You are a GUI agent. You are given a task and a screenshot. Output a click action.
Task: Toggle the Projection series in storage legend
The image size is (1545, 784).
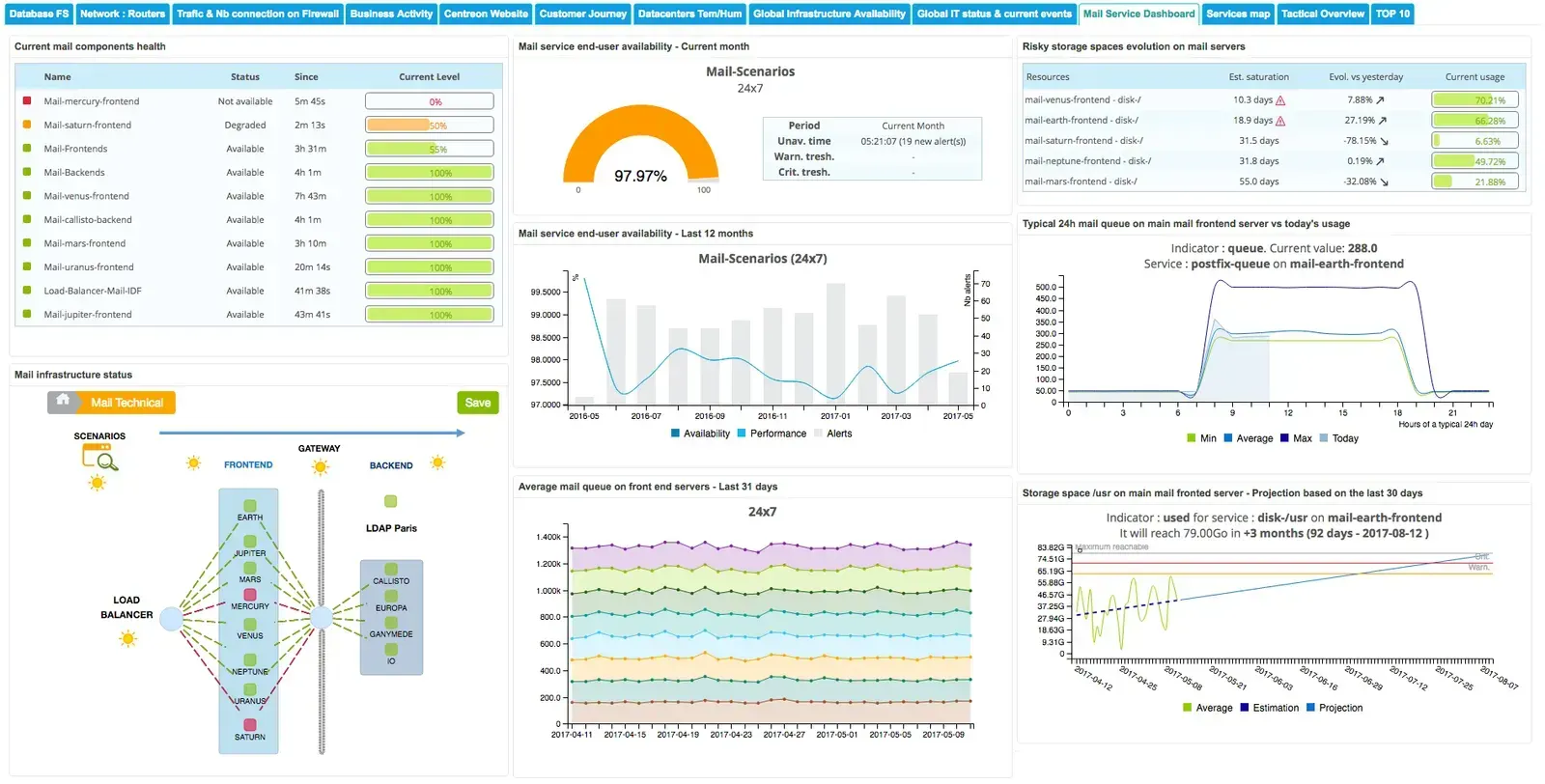coord(1334,708)
